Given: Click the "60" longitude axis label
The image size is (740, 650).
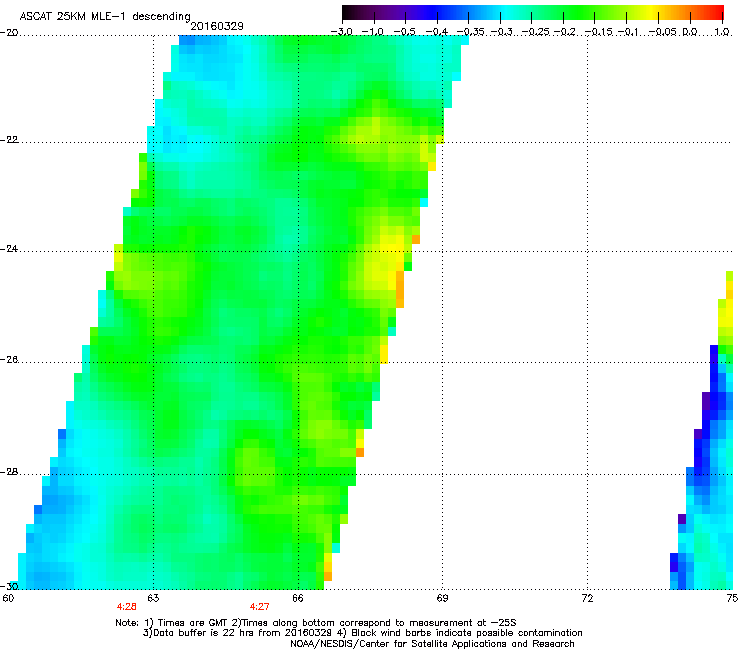Looking at the screenshot, I should click(x=8, y=598).
